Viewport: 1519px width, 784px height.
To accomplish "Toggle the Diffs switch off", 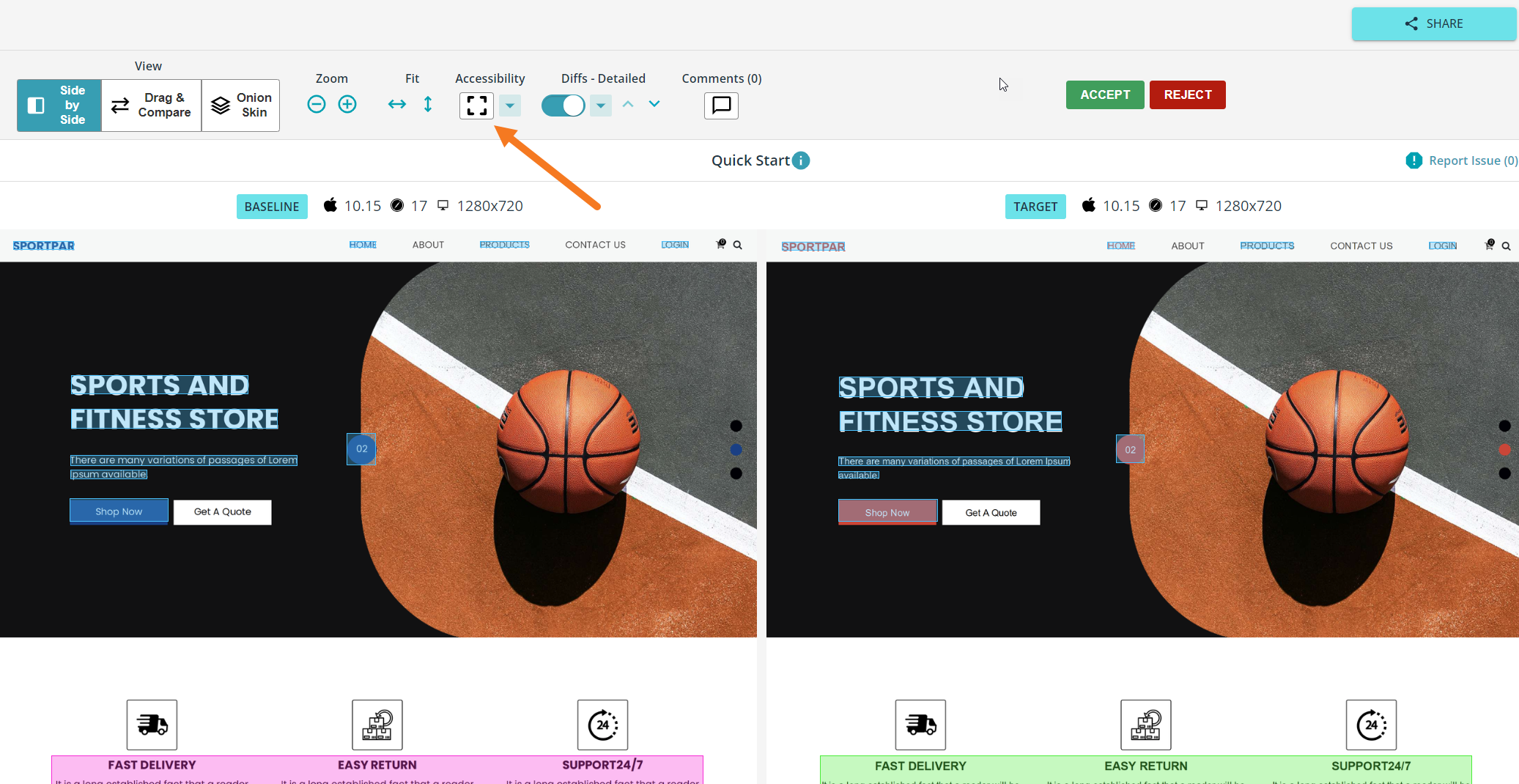I will coord(563,106).
